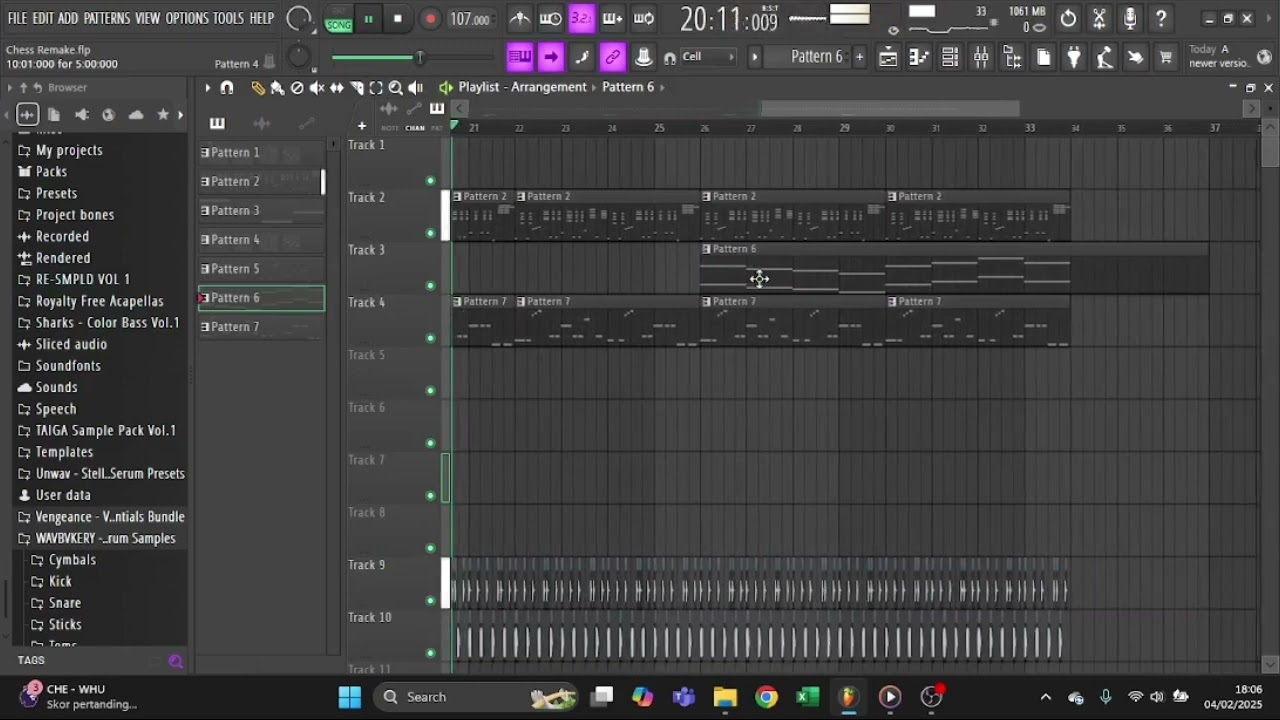The image size is (1280, 720).
Task: Select Pattern 3 in the picker
Action: point(261,211)
